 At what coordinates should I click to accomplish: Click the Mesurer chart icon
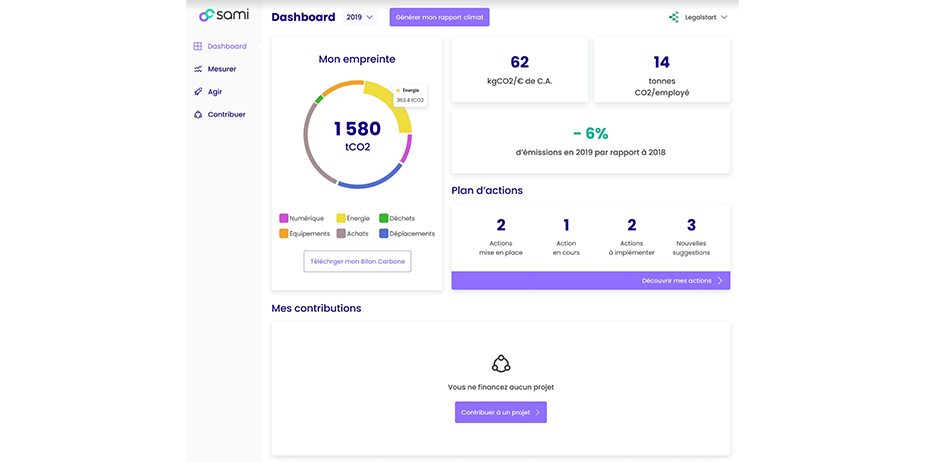(198, 69)
